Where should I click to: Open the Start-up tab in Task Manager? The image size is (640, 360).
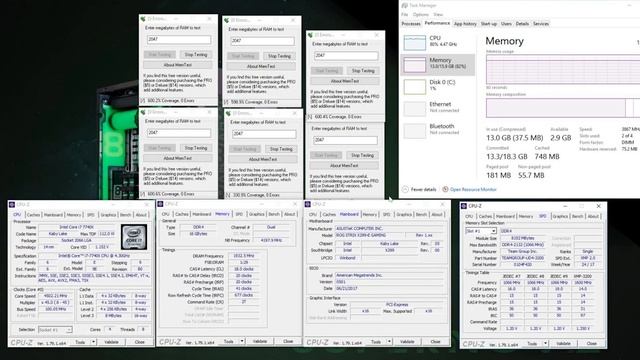tap(489, 24)
